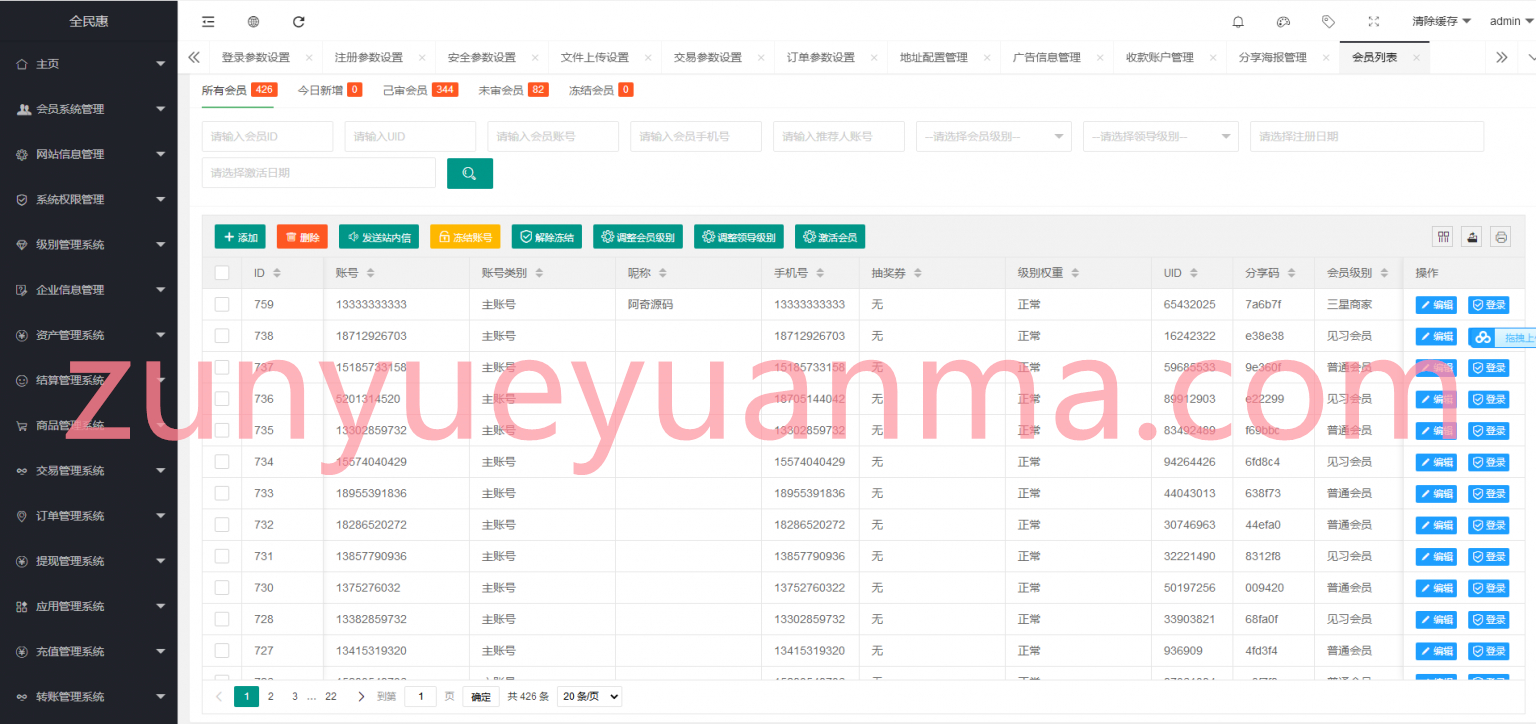Click the 调整会员级别 button

(638, 237)
